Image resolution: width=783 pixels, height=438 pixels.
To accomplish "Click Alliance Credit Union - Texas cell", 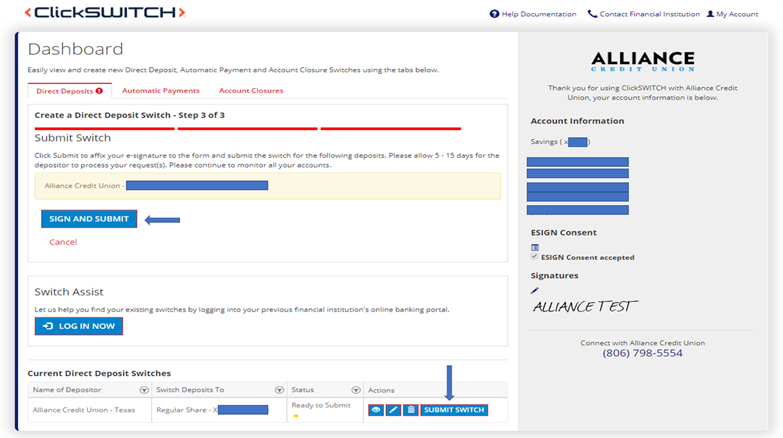I will tap(90, 410).
